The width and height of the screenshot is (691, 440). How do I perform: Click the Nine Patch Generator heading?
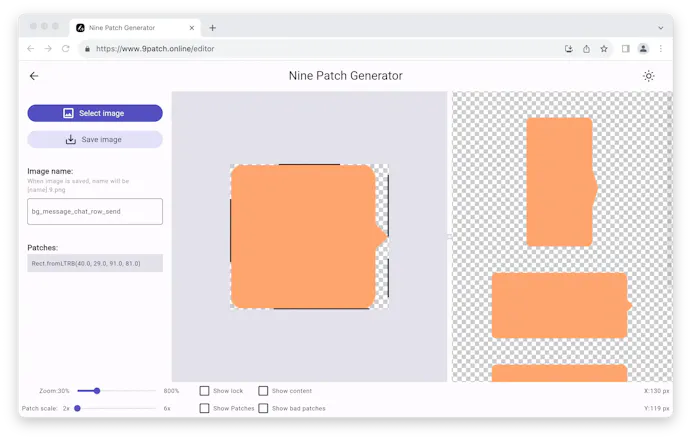point(346,76)
